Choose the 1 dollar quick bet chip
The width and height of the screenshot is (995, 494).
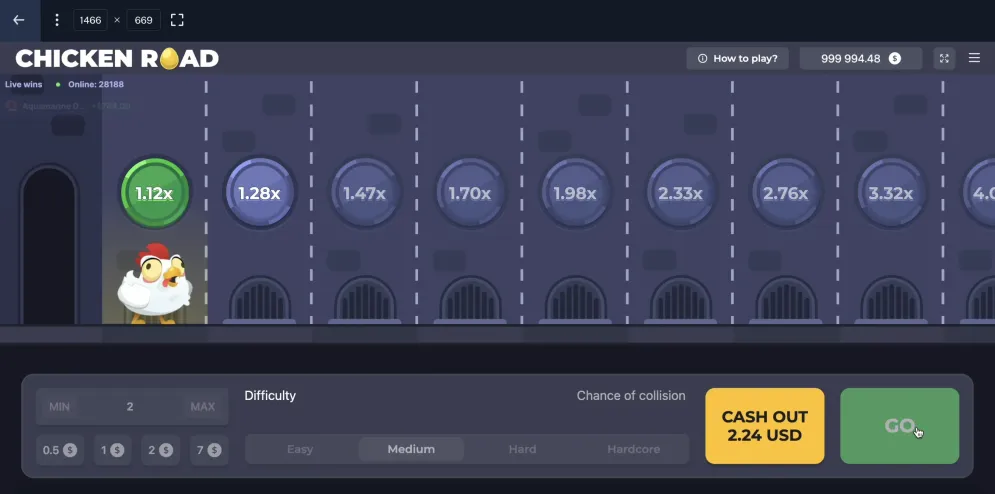tap(112, 450)
